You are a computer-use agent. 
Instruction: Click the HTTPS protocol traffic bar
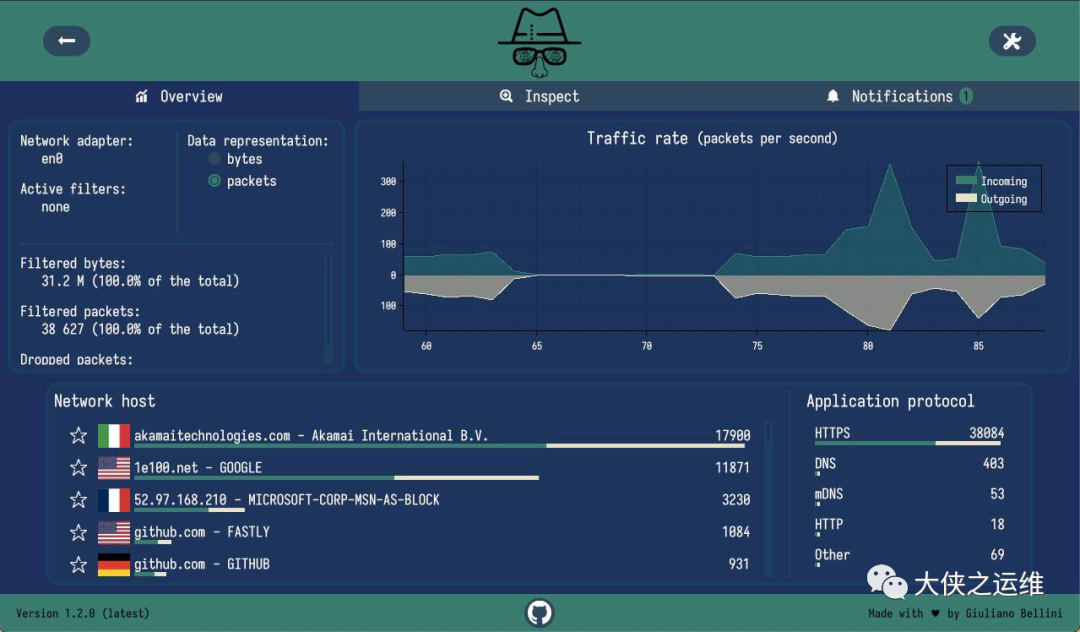click(x=908, y=443)
